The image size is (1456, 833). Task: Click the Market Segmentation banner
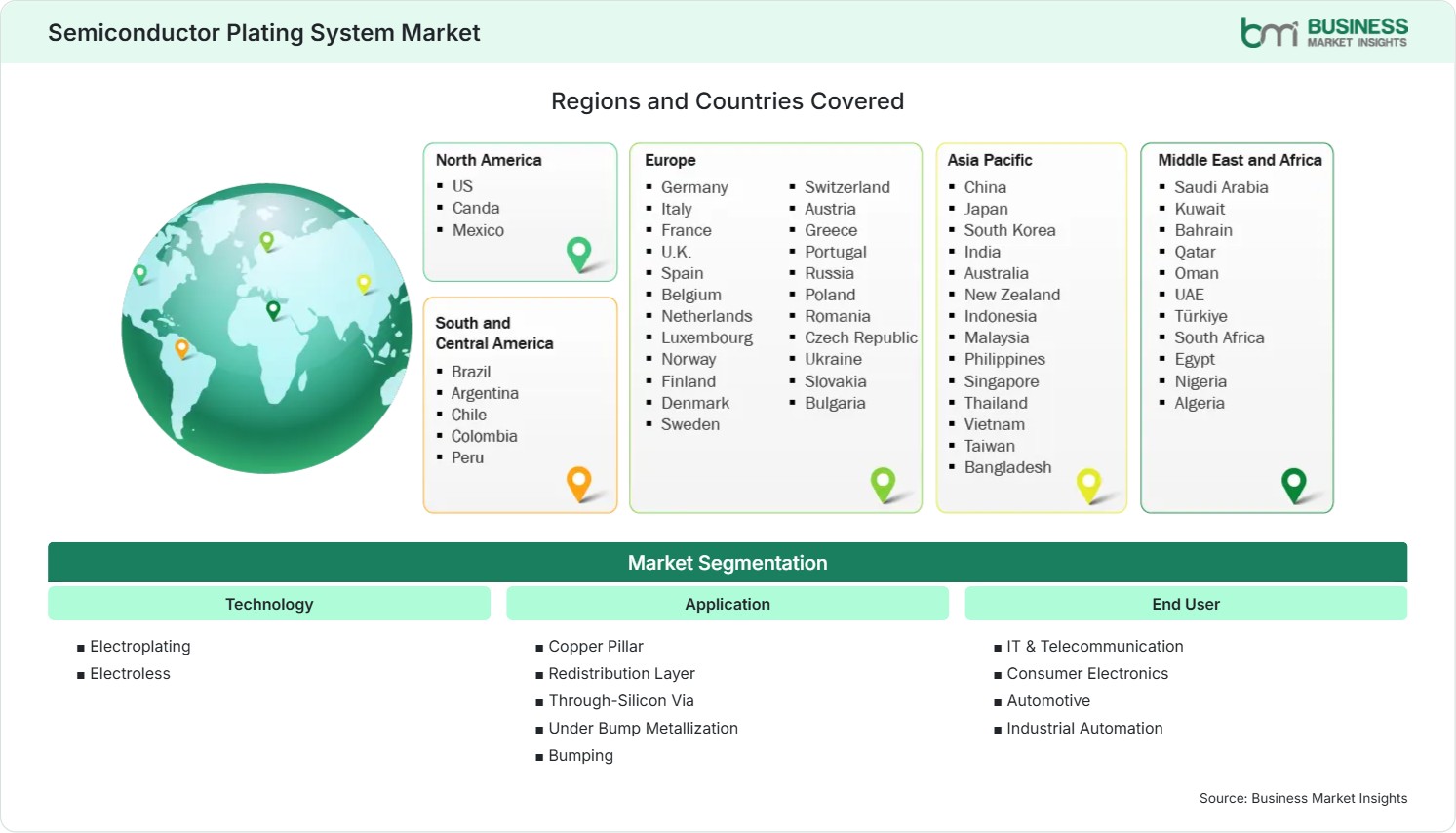(x=728, y=563)
